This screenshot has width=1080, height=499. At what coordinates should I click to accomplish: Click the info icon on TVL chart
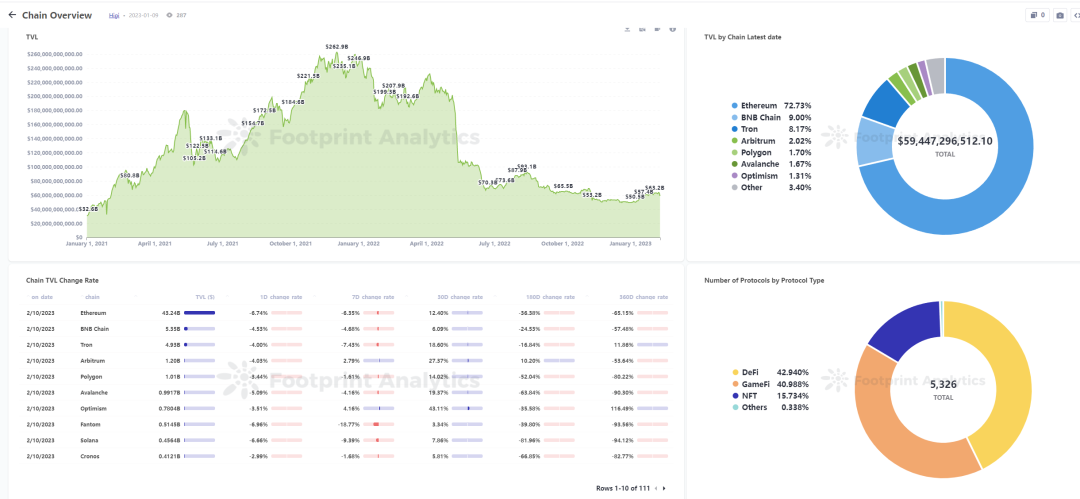click(x=673, y=29)
